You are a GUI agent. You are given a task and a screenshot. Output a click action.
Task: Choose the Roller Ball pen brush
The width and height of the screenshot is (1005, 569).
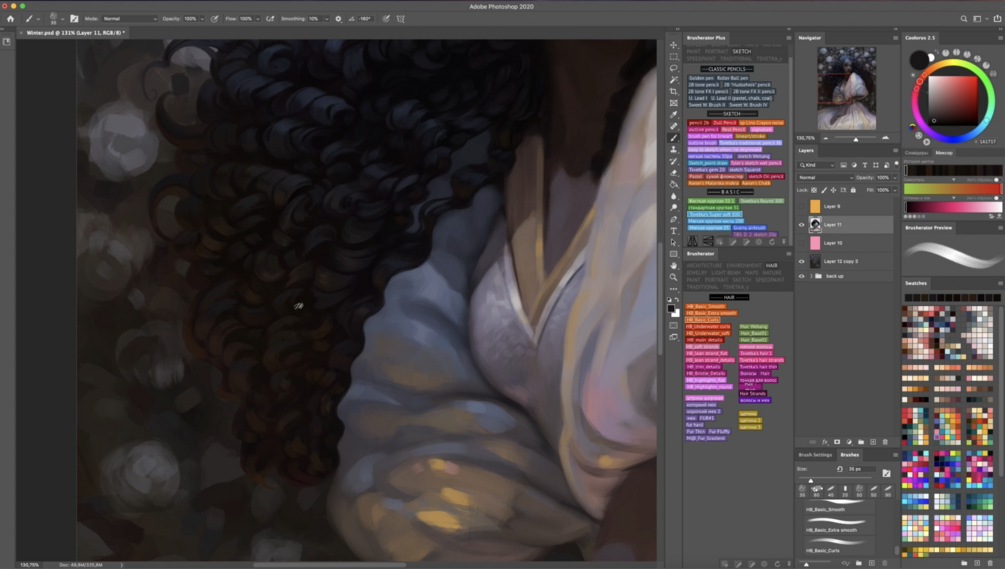point(733,78)
